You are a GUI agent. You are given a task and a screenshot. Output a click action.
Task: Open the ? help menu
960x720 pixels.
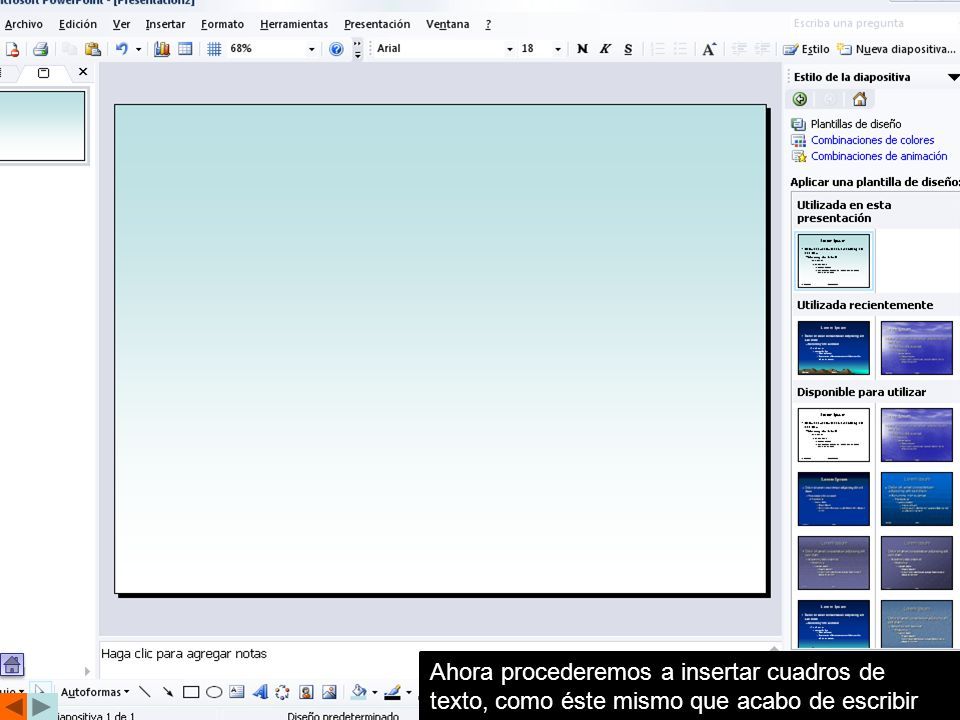tap(488, 24)
